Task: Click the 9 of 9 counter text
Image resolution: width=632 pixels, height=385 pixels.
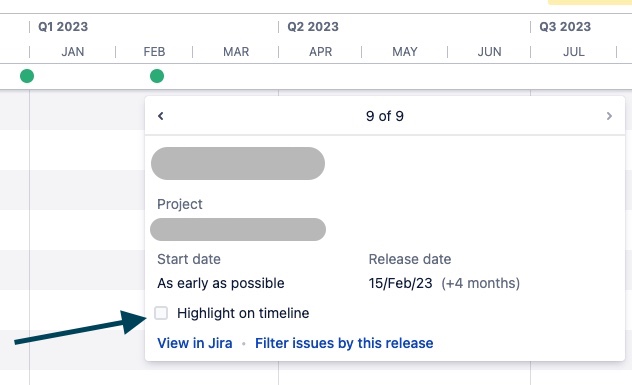Action: tap(385, 116)
